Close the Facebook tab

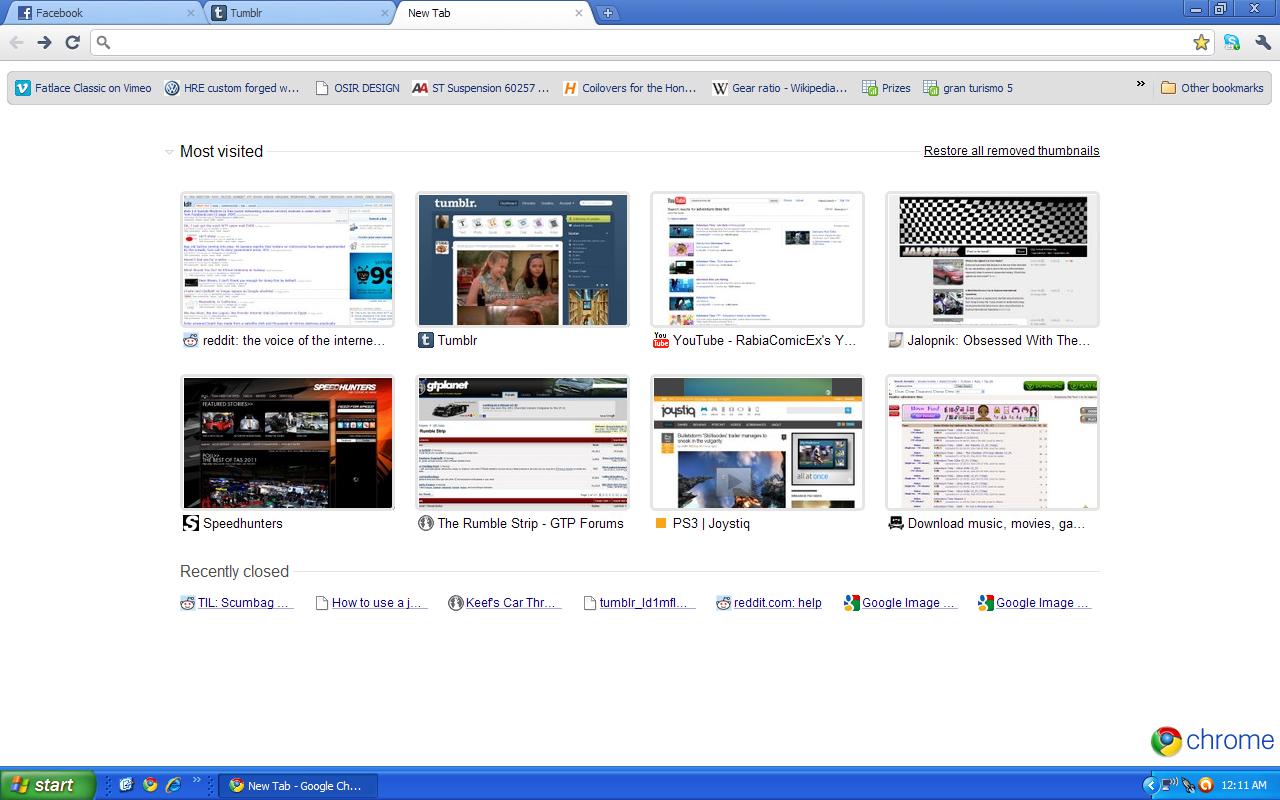(x=191, y=13)
